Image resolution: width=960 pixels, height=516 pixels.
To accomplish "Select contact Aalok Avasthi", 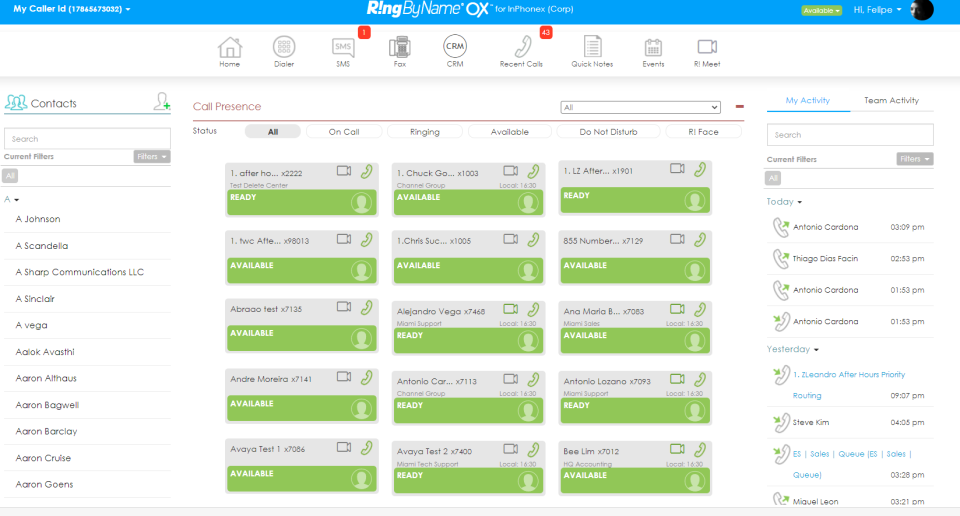I will (x=45, y=352).
